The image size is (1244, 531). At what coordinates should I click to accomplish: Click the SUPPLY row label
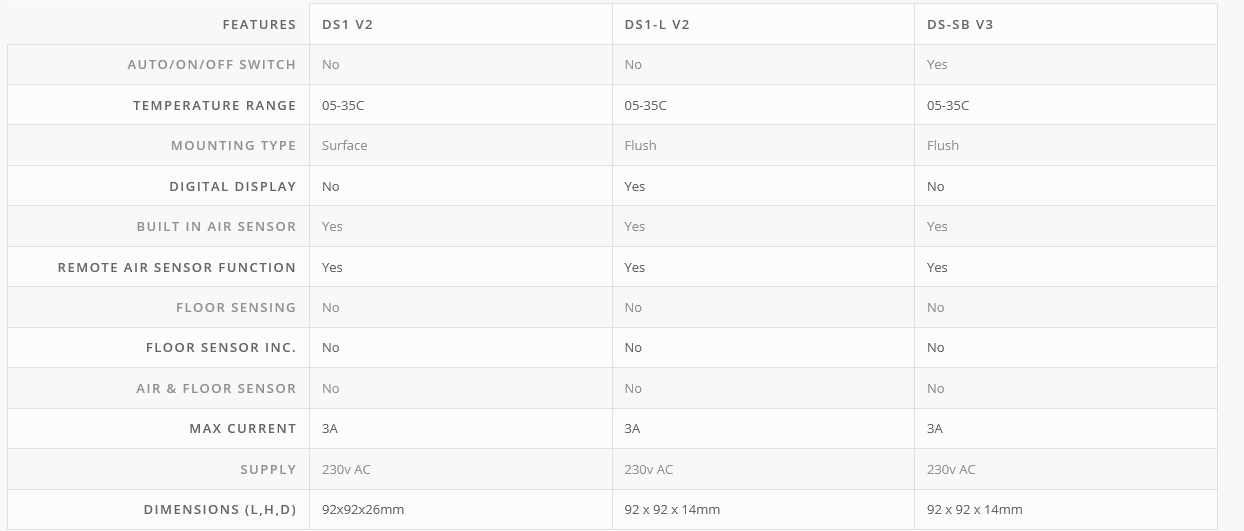268,470
